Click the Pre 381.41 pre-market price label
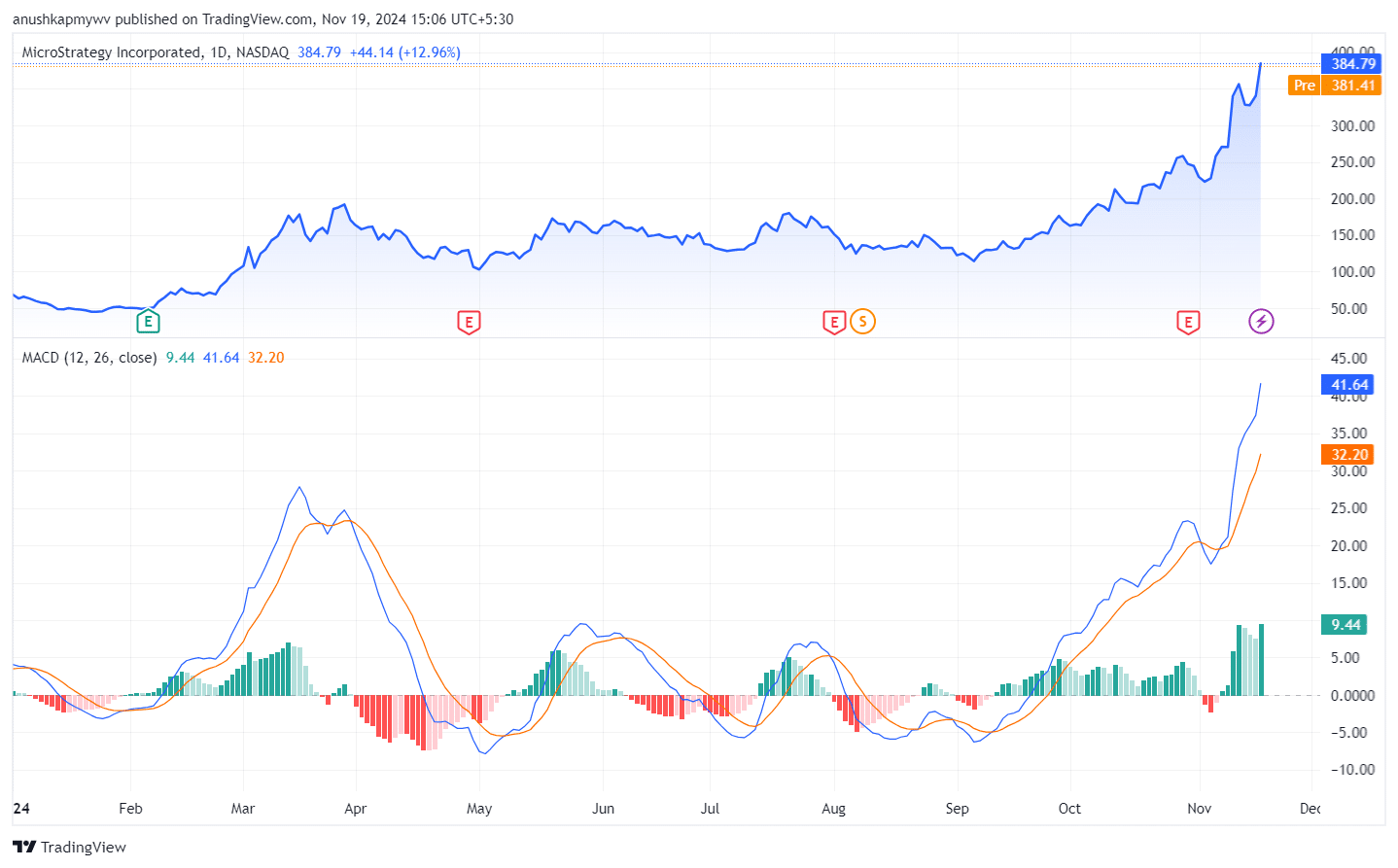Screen dimensions: 1398x868 click(x=1335, y=85)
